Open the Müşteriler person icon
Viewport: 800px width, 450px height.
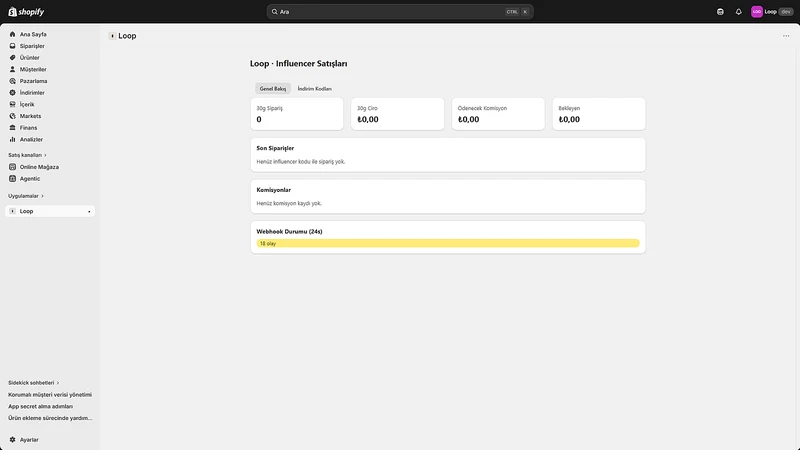pyautogui.click(x=13, y=69)
